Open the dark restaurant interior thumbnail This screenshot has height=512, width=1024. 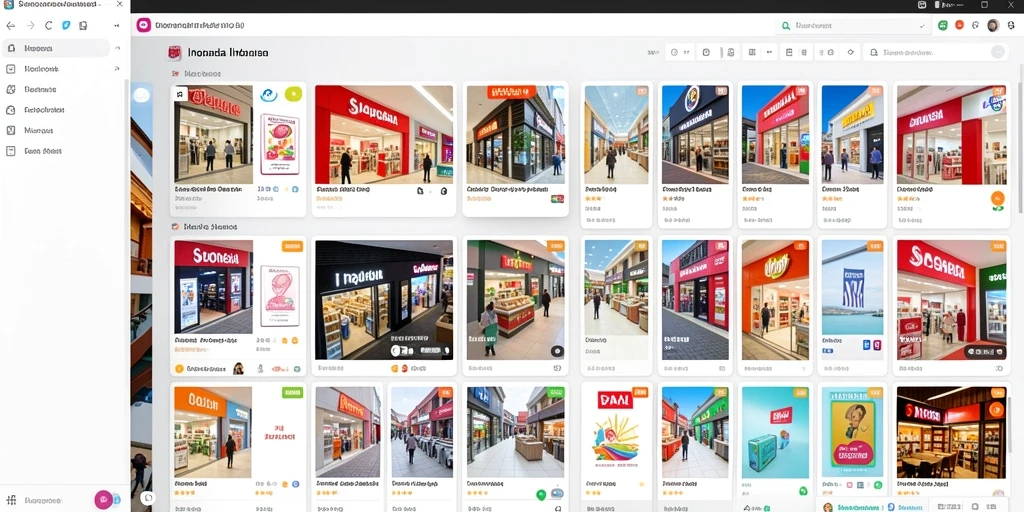(952, 432)
